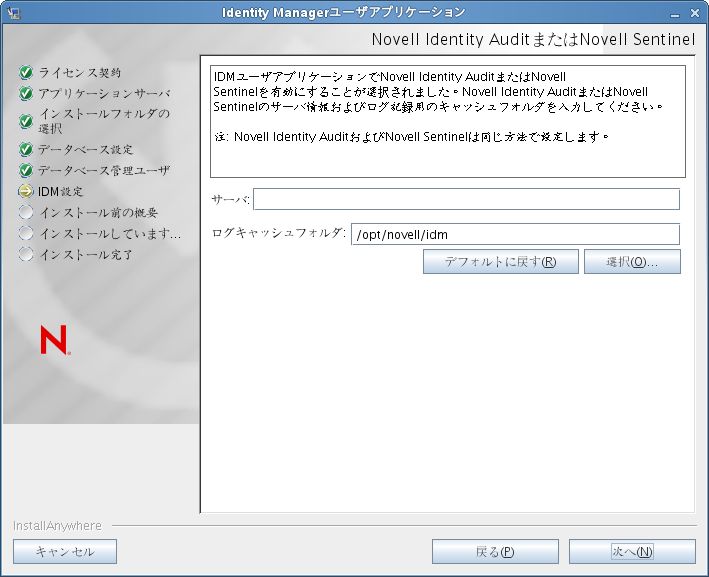Select the ライセンス契約 step label
Viewport: 709px width, 577px height.
point(80,72)
